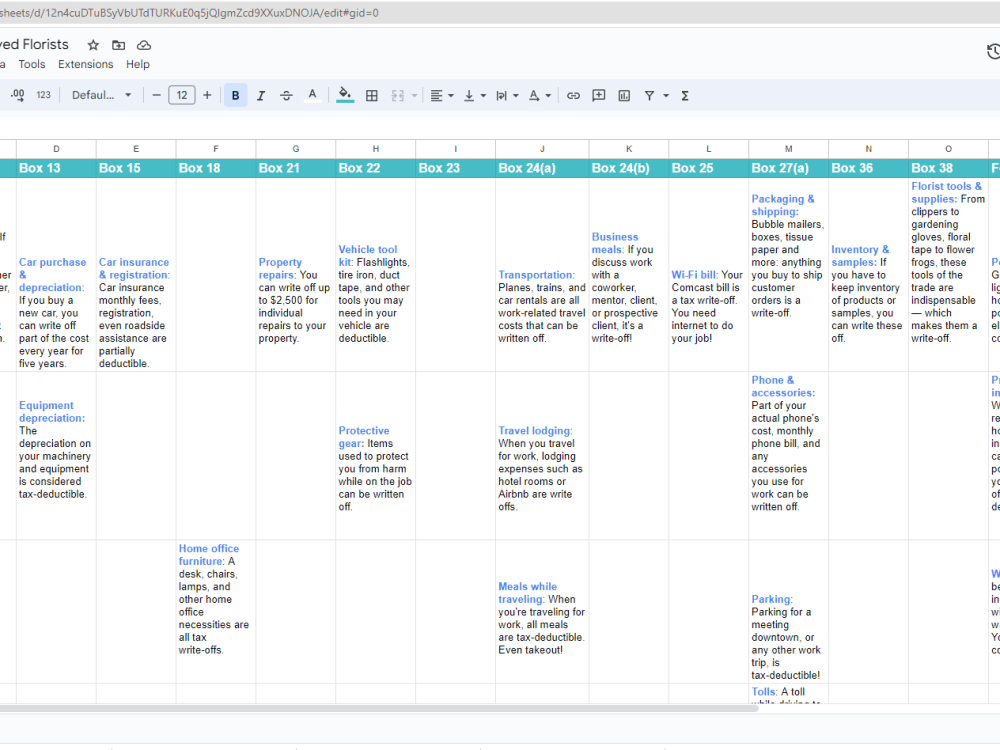Click the Inventory & samples cell

(869, 275)
